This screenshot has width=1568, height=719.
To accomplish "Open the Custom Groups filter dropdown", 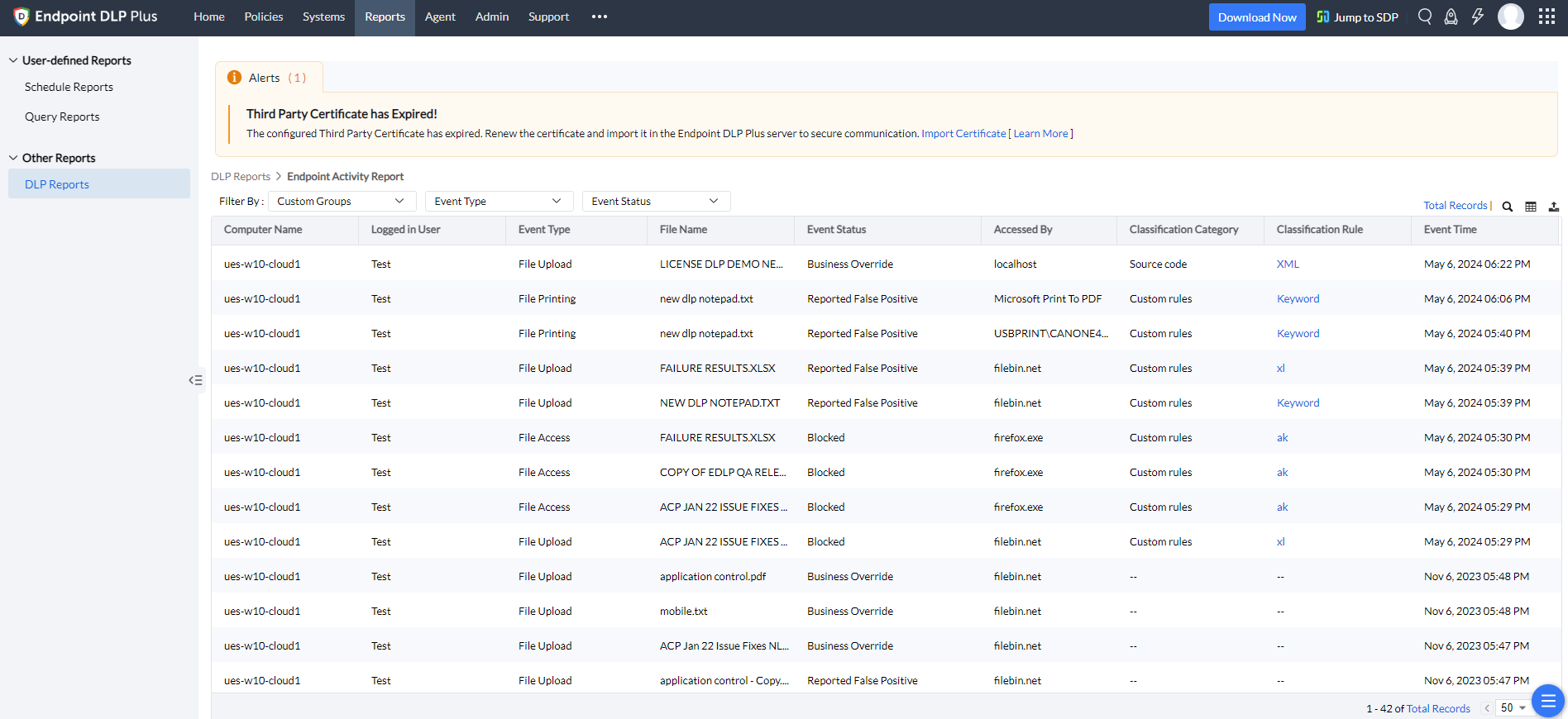I will click(x=342, y=201).
